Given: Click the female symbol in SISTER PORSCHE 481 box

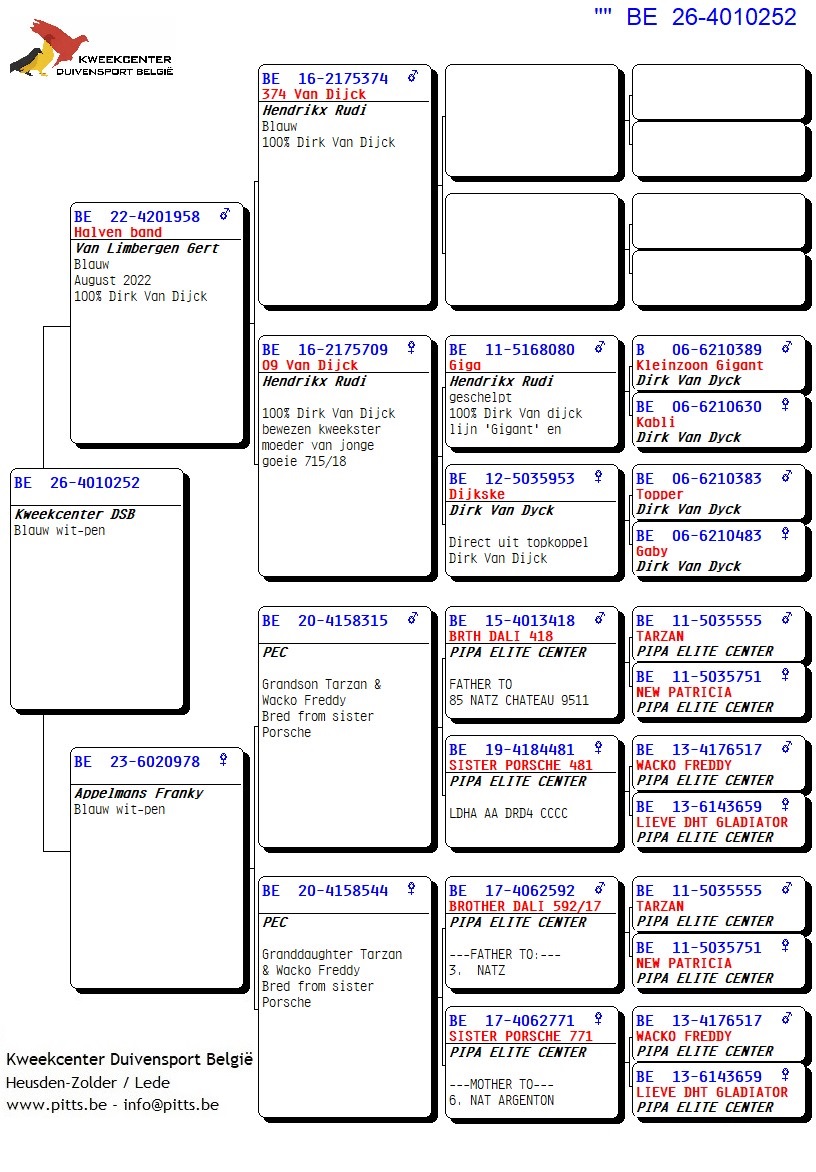Looking at the screenshot, I should click(x=598, y=747).
